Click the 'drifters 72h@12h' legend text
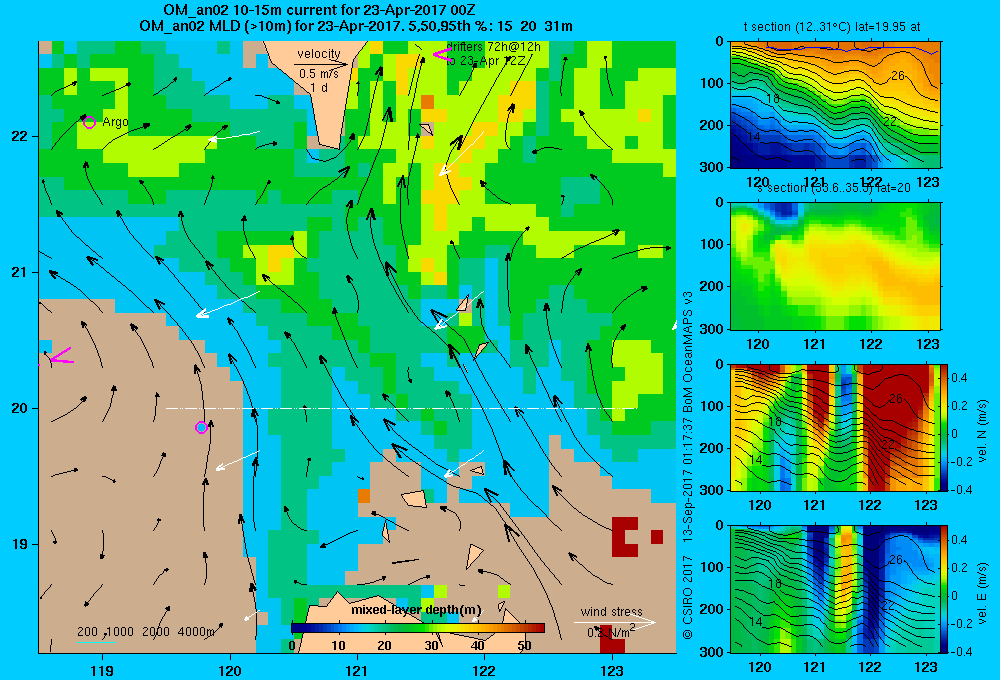The image size is (1000, 680). pyautogui.click(x=493, y=47)
